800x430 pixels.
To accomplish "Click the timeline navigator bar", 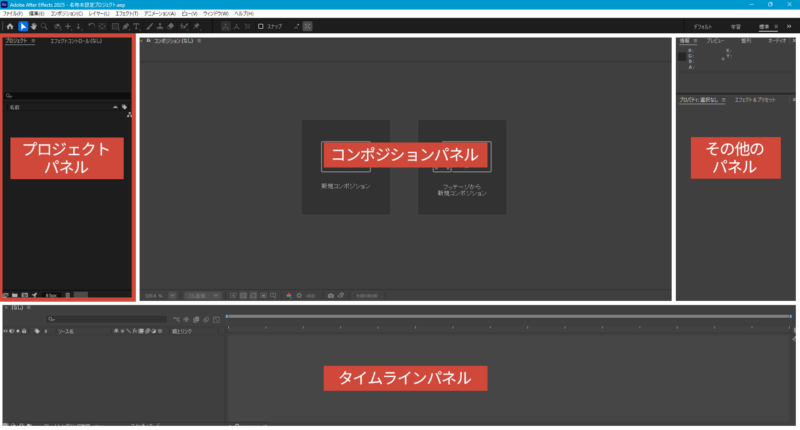I will coord(509,317).
